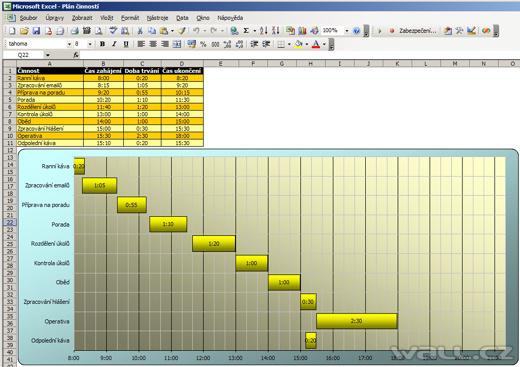
Task: Apply the red Font Color A
Action: pos(316,44)
